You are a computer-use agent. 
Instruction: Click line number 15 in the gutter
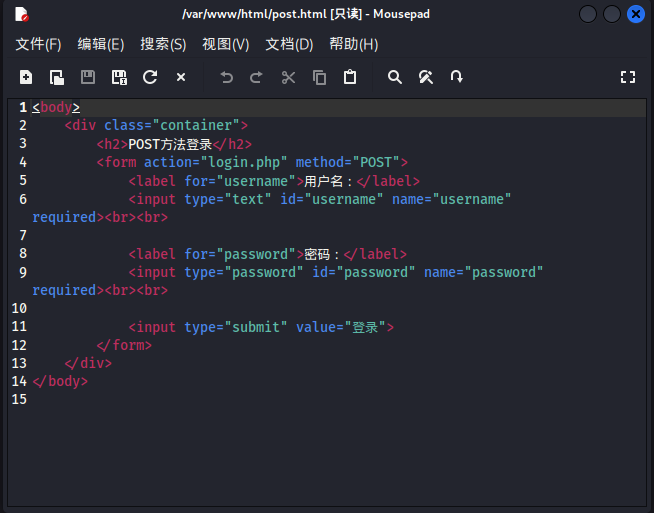[x=19, y=400]
